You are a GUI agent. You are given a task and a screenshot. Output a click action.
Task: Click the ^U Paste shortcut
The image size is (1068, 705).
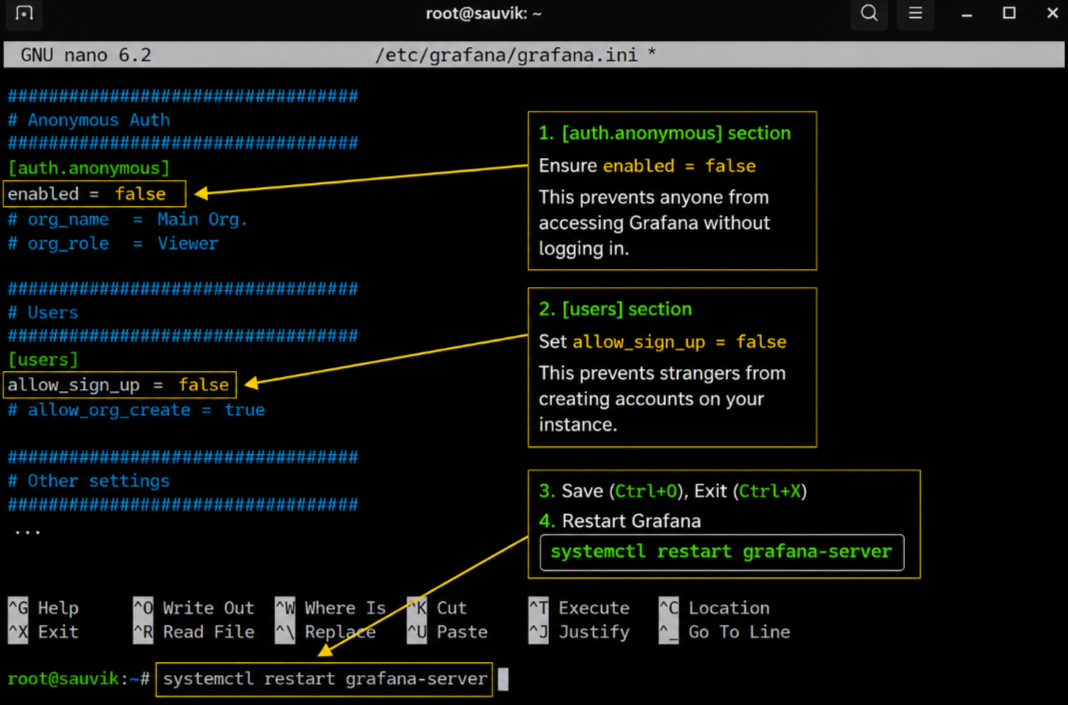[447, 632]
